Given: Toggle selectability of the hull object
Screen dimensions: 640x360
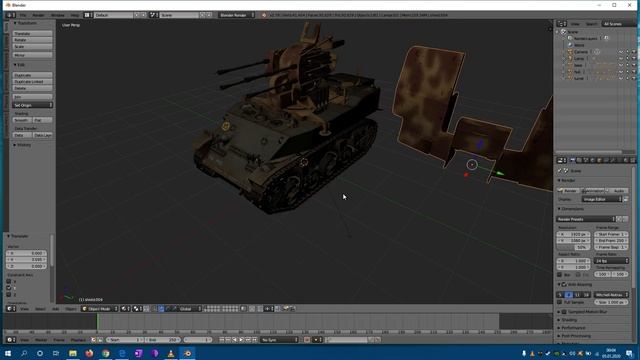Looking at the screenshot, I should (x=627, y=71).
